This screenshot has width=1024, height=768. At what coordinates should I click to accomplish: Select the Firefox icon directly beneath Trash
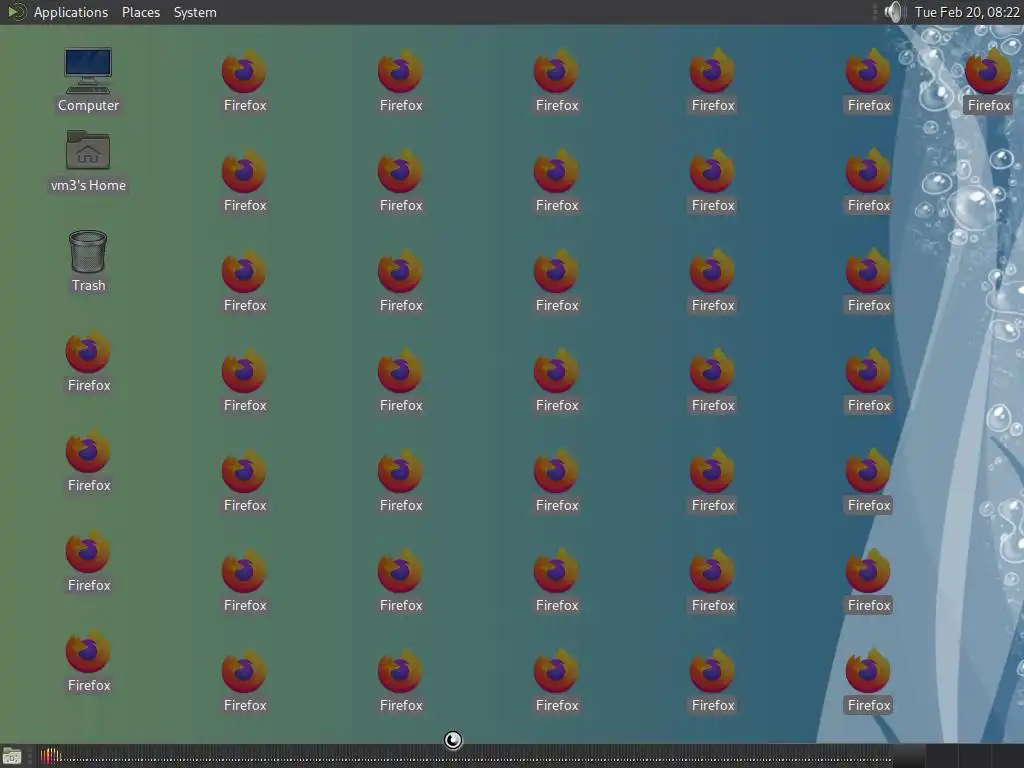point(88,361)
